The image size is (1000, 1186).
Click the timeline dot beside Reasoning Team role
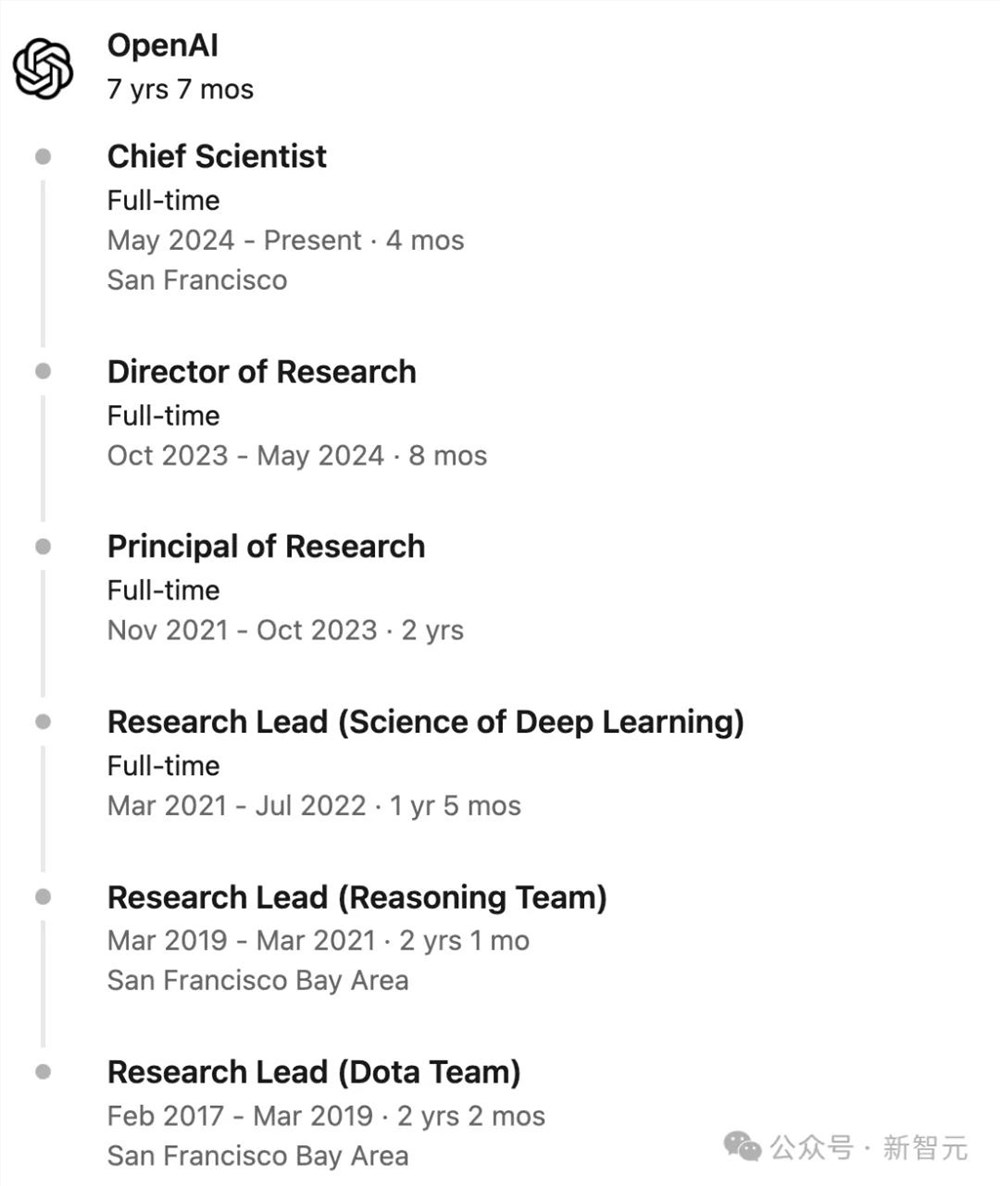click(43, 897)
